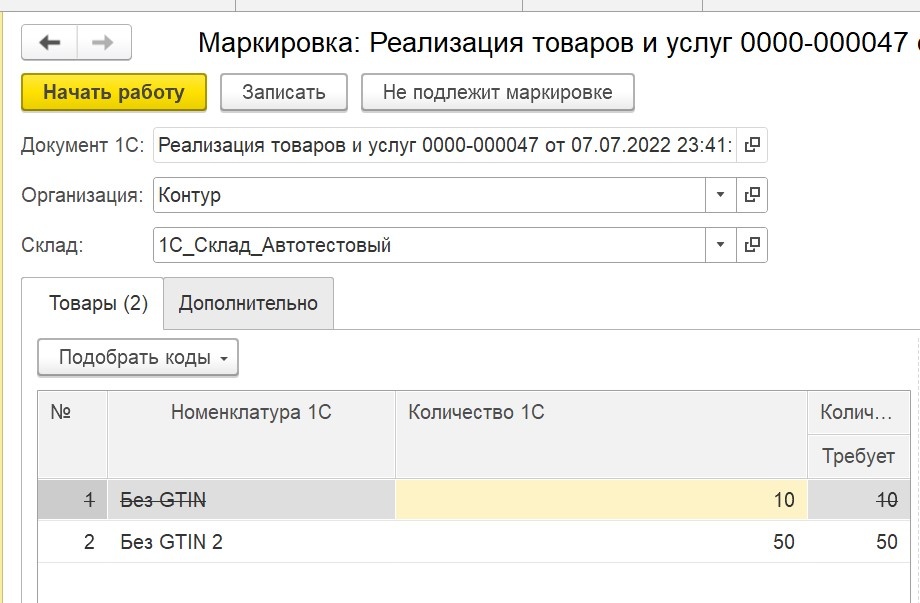Screen dimensions: 920x603
Task: Select the Товары (2) tab
Action: (x=98, y=303)
